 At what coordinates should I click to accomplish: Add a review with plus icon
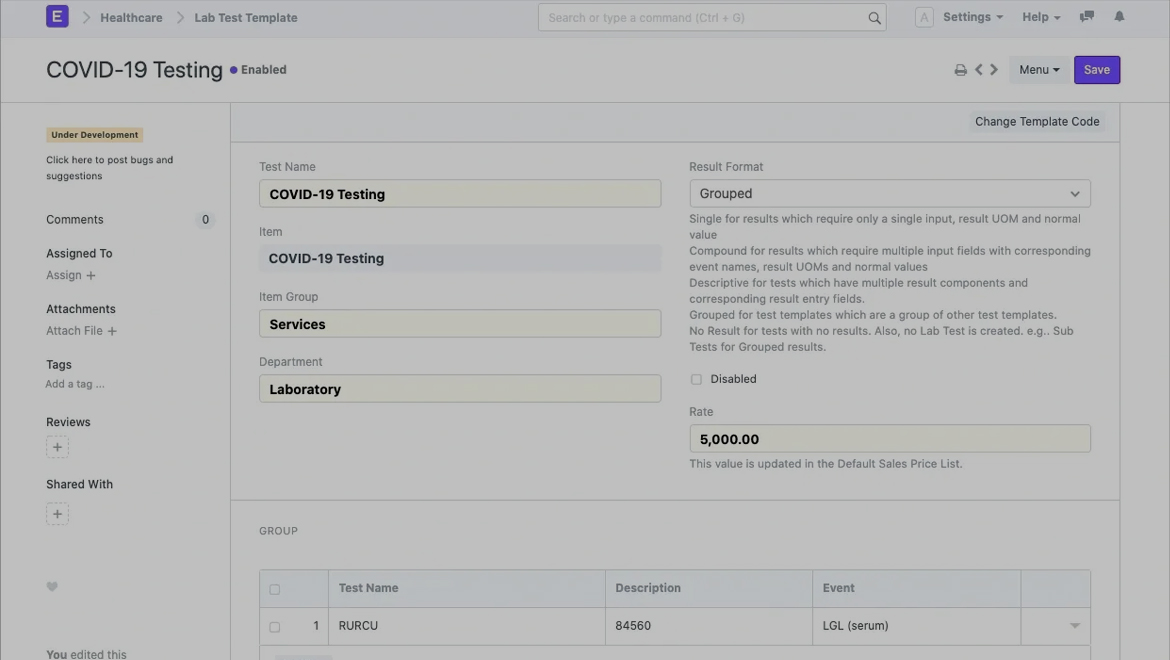point(57,447)
